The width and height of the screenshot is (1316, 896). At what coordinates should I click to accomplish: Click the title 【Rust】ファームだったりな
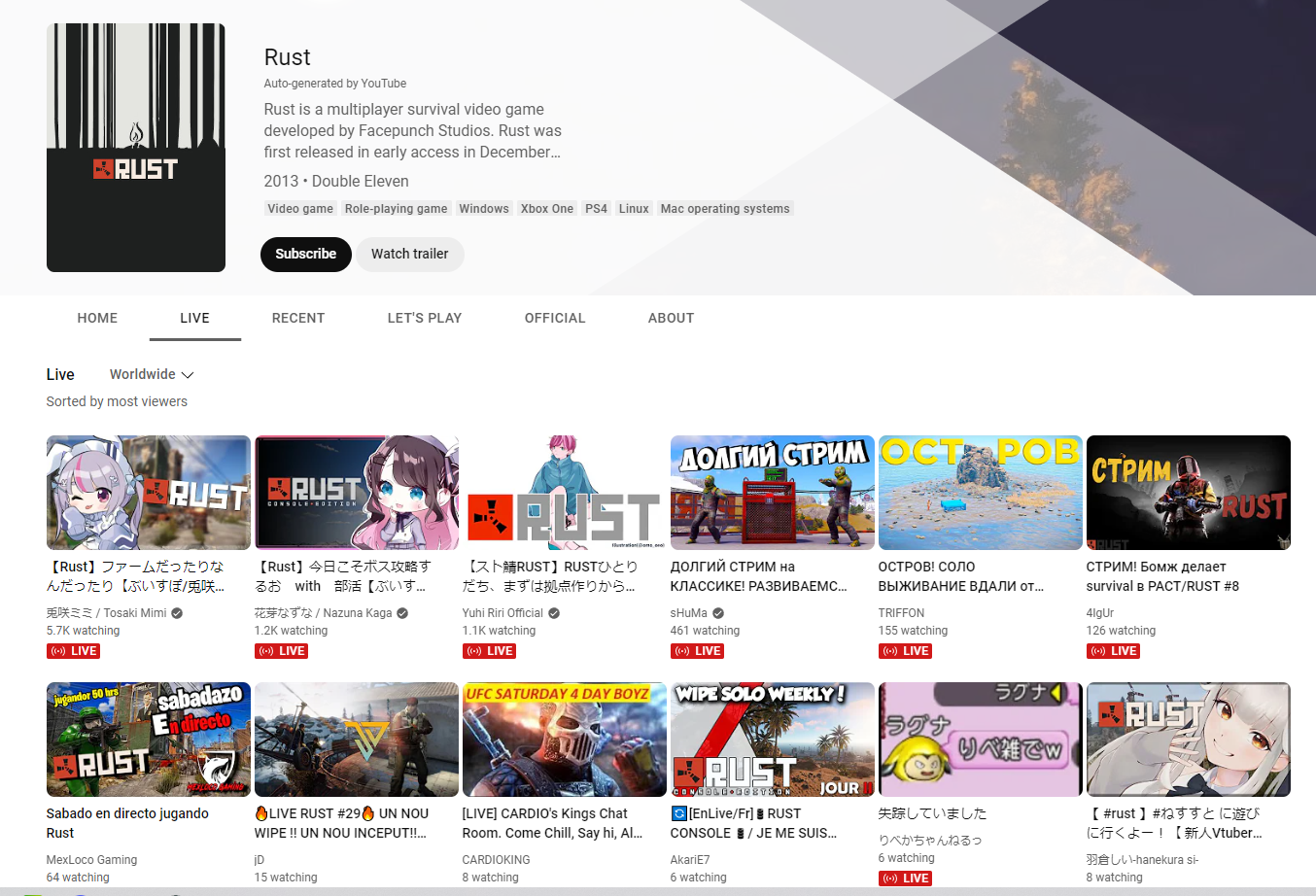tap(136, 576)
